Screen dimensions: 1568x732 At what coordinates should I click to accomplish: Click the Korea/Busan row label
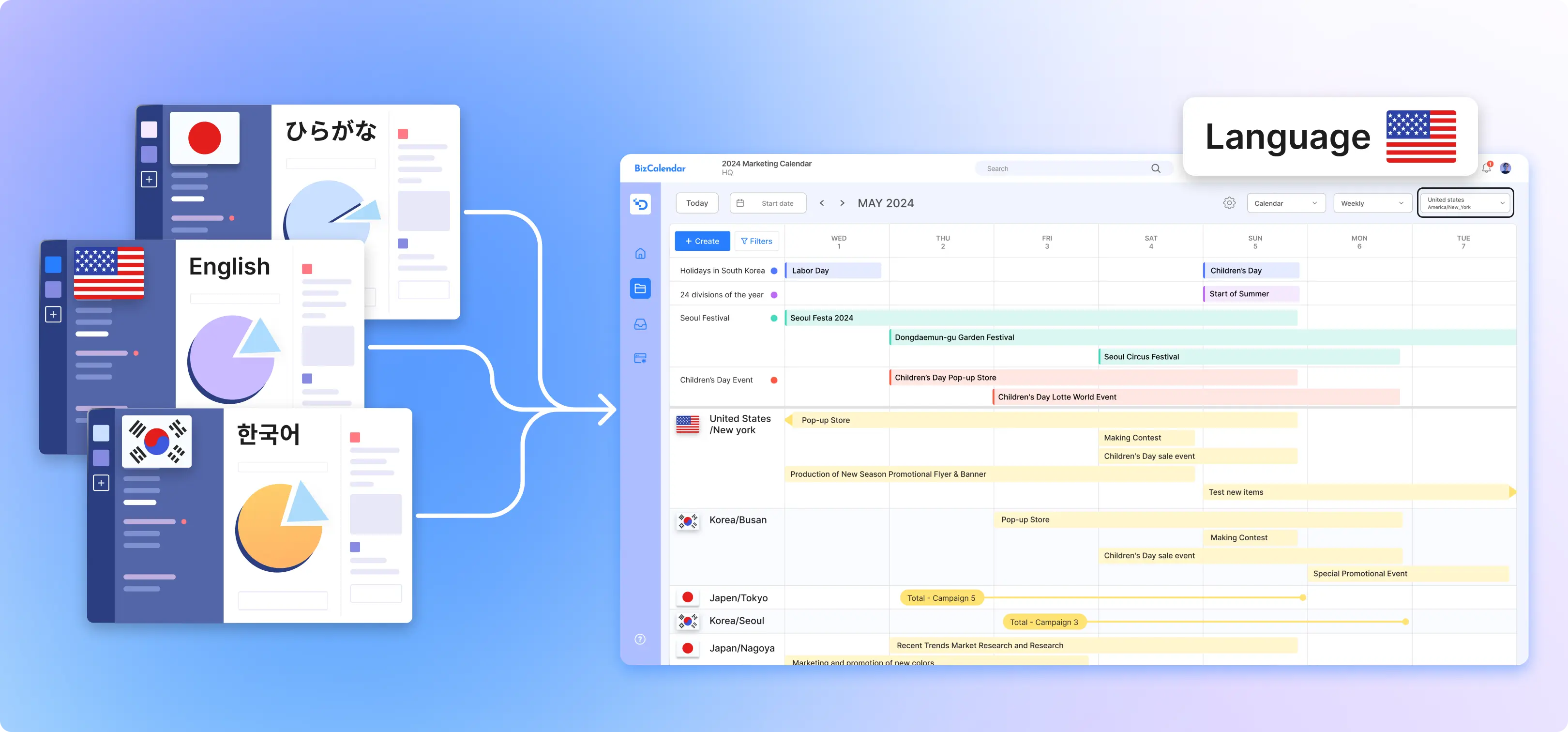[x=738, y=520]
